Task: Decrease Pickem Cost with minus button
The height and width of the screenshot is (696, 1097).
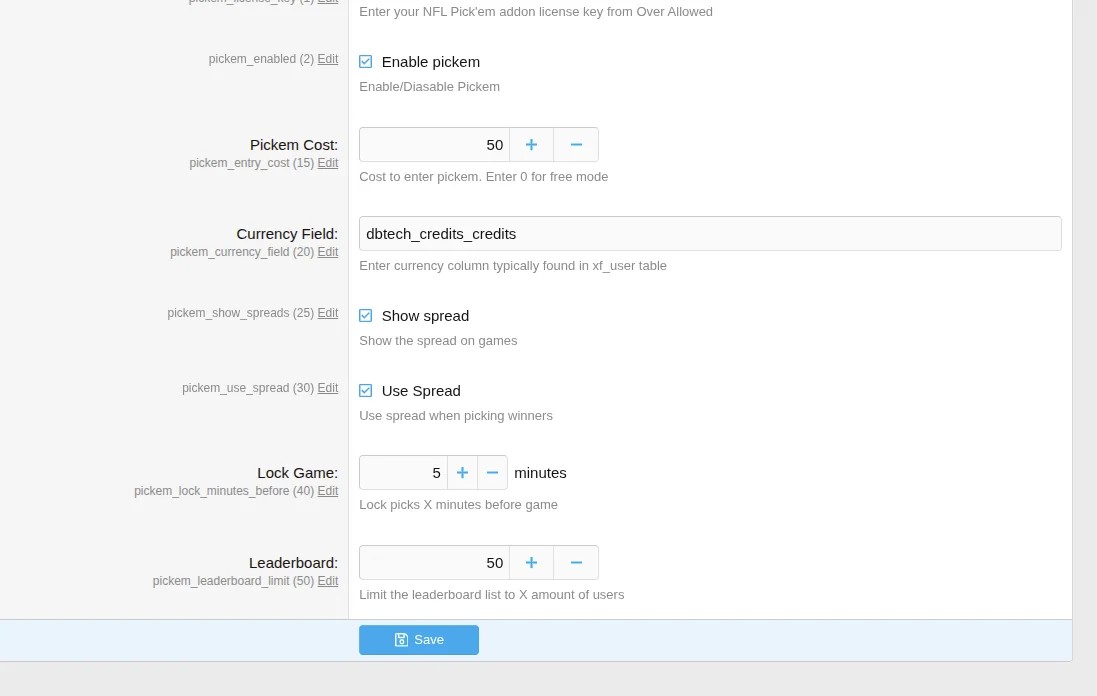Action: (x=576, y=145)
